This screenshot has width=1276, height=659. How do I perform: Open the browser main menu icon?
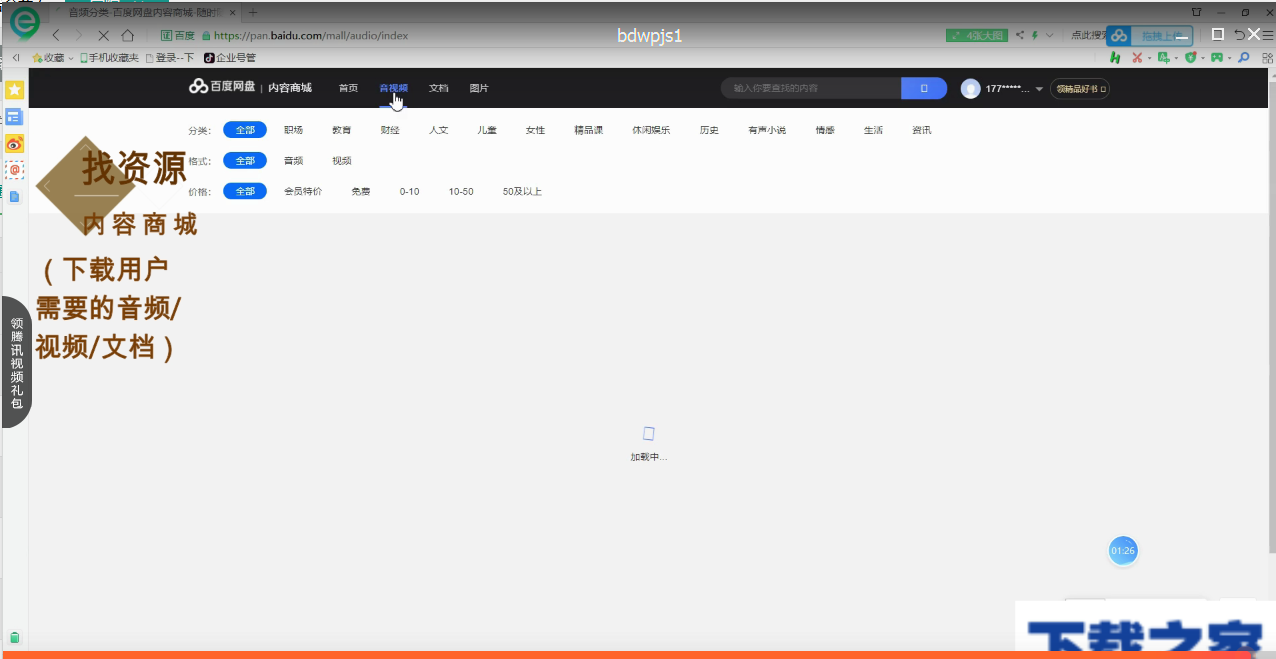click(x=1268, y=35)
